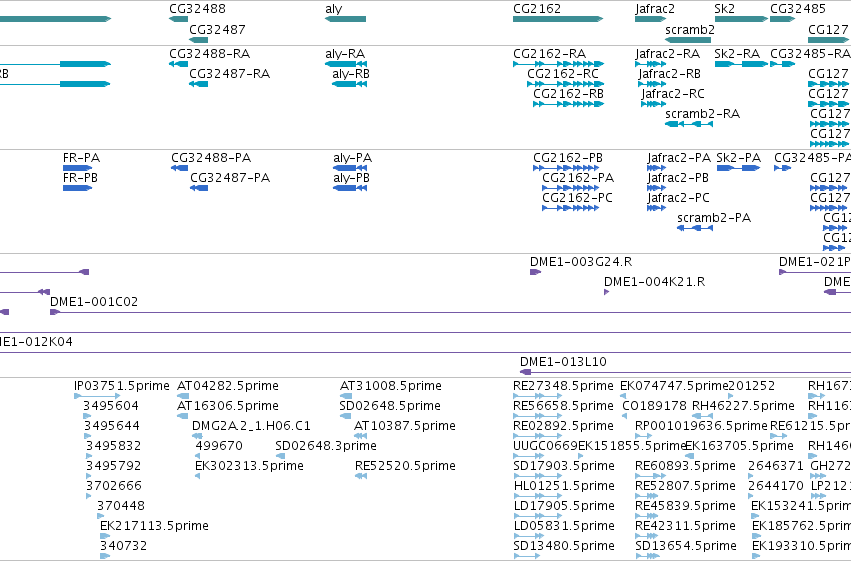Select the aly gene arrow
This screenshot has height=561, width=851.
point(345,19)
